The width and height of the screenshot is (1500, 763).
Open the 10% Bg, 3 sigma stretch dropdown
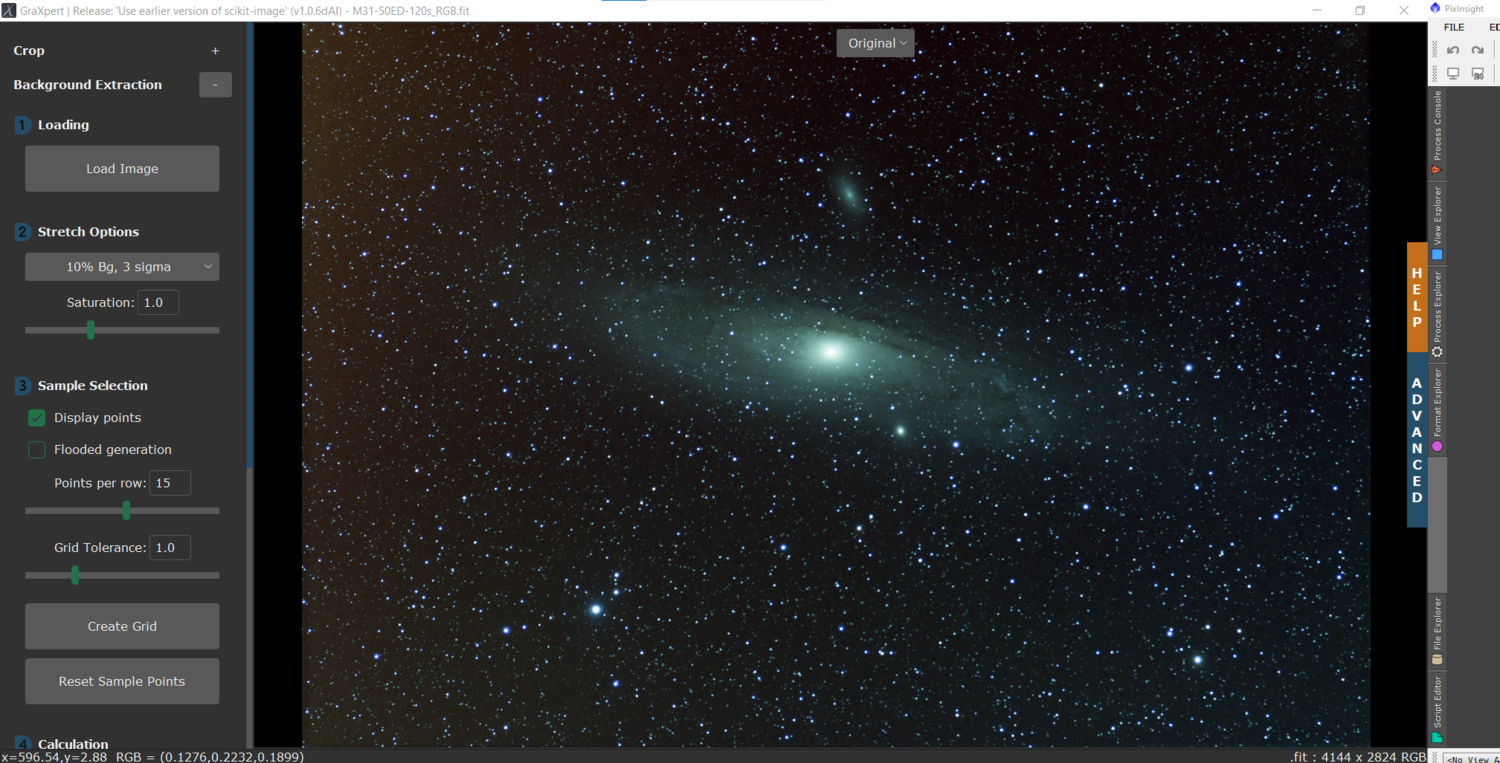(122, 267)
